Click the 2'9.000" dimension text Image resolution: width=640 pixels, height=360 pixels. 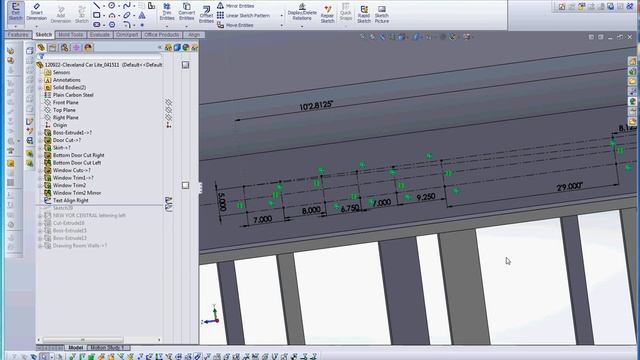pyautogui.click(x=569, y=187)
